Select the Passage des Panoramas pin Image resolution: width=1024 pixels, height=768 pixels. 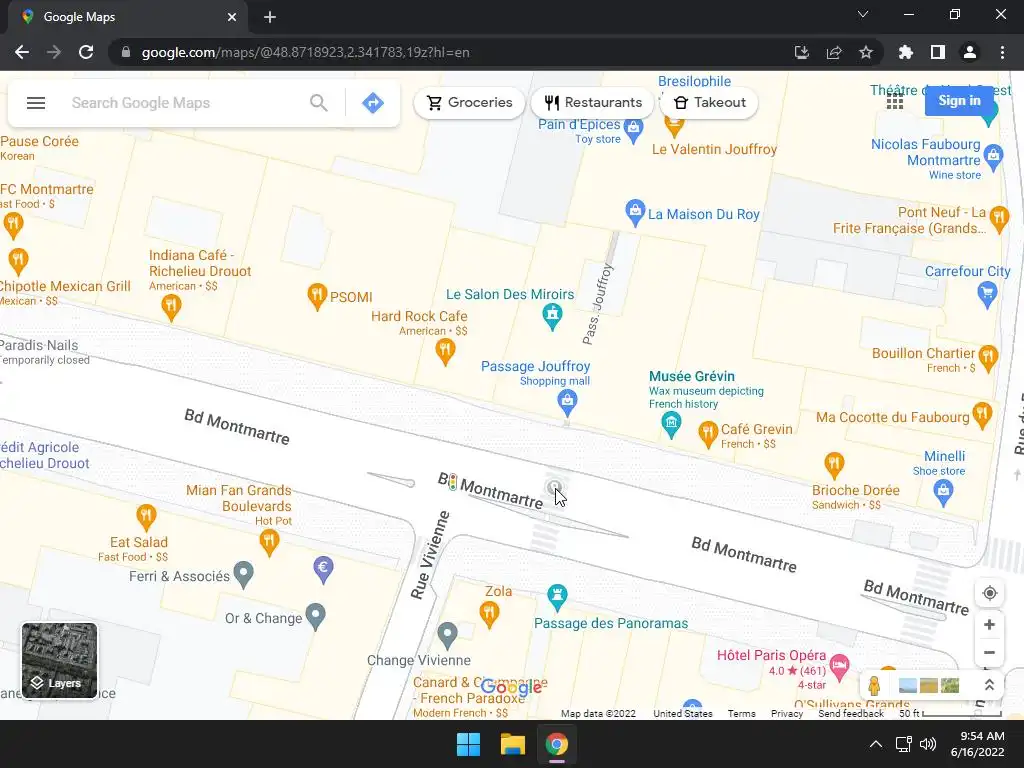click(557, 596)
